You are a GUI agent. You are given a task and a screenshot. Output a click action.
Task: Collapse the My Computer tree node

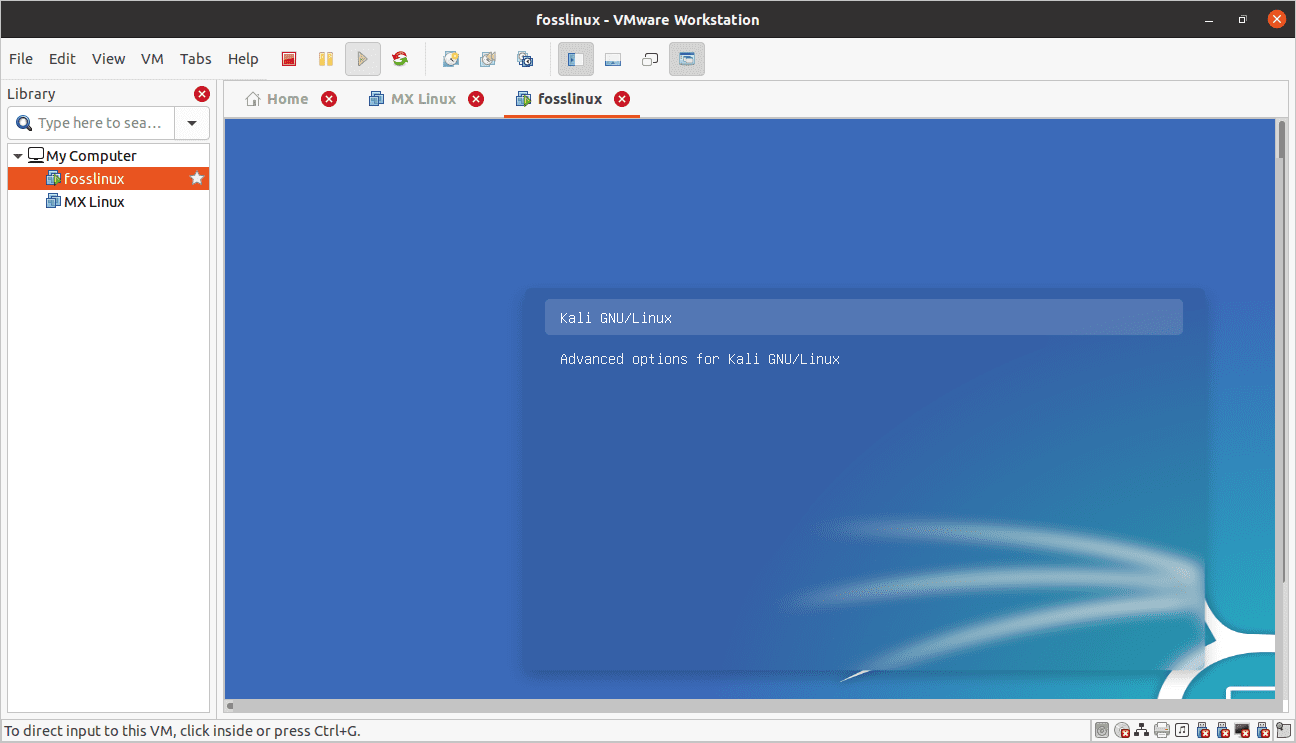(18, 156)
